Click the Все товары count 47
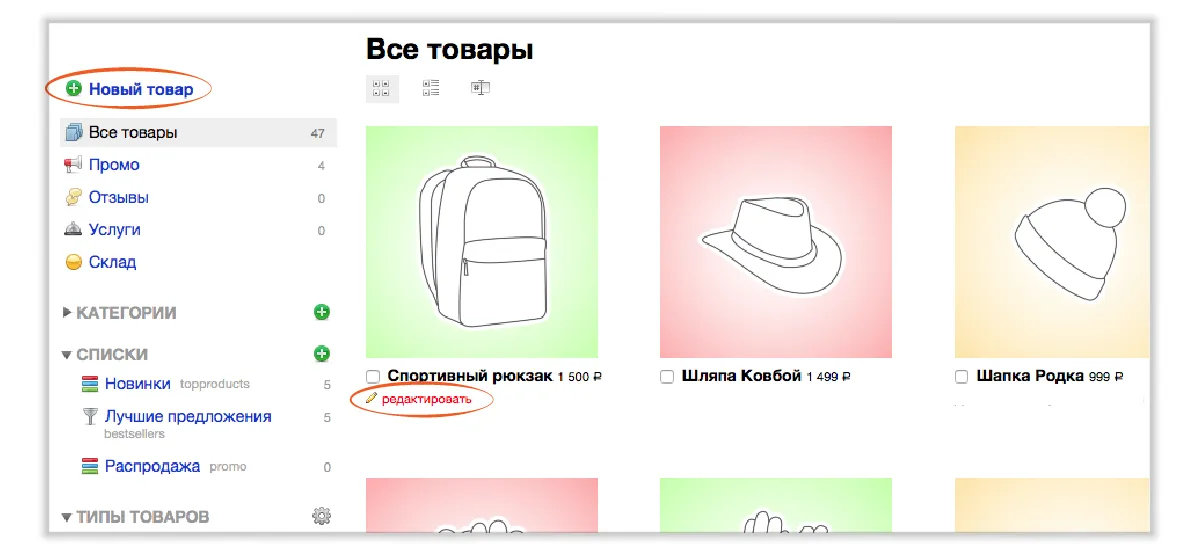This screenshot has height=560, width=1200. pyautogui.click(x=318, y=133)
